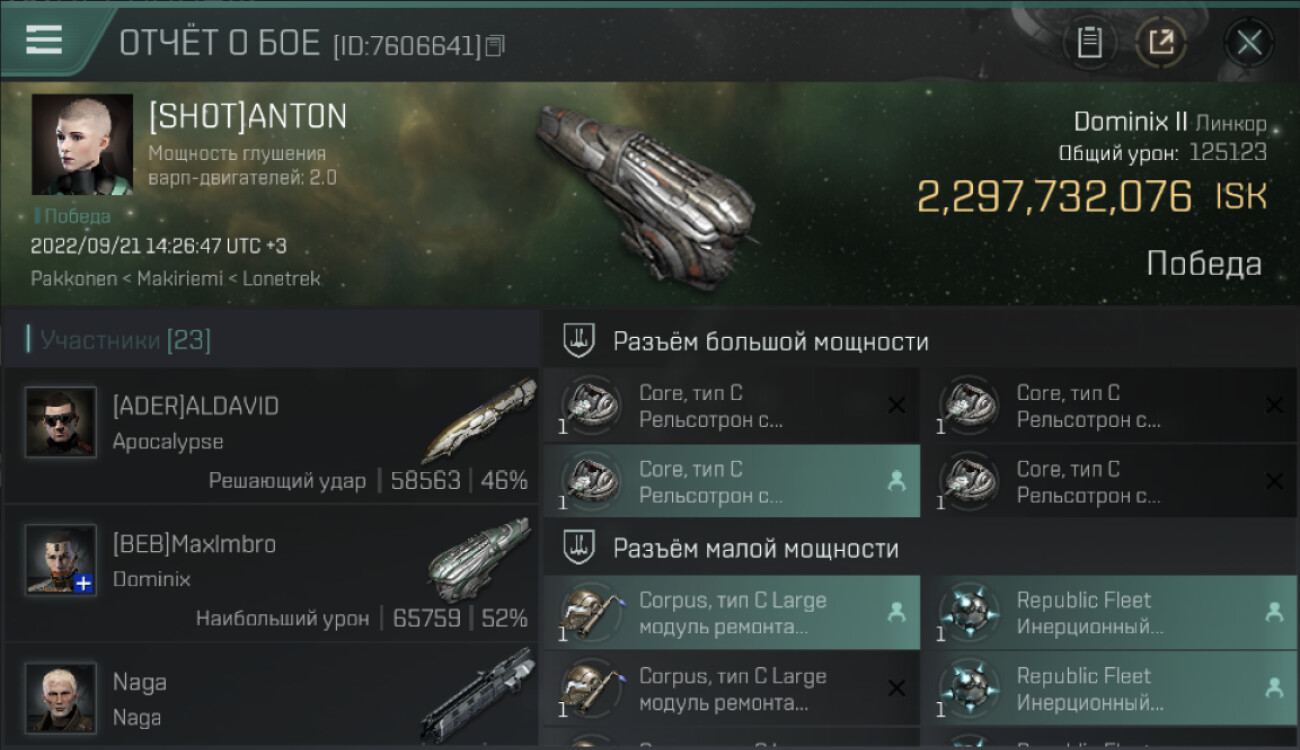Close the battle report window
Viewport: 1300px width, 750px height.
point(1249,42)
